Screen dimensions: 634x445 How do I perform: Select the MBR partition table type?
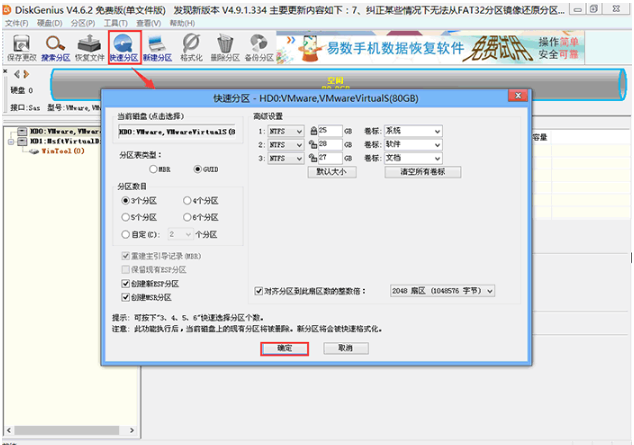pos(153,169)
